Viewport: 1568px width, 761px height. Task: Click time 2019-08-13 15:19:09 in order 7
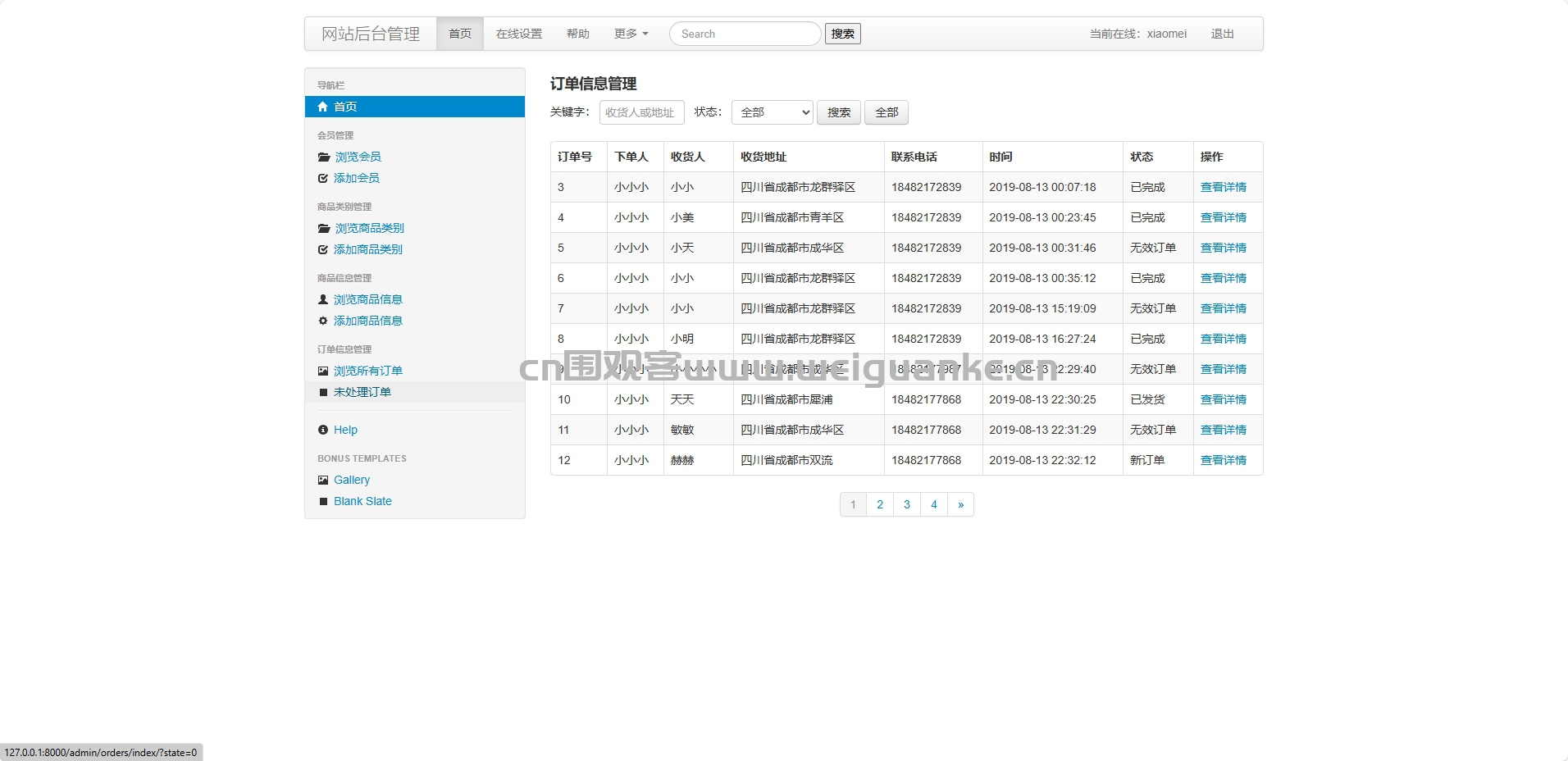point(1042,308)
